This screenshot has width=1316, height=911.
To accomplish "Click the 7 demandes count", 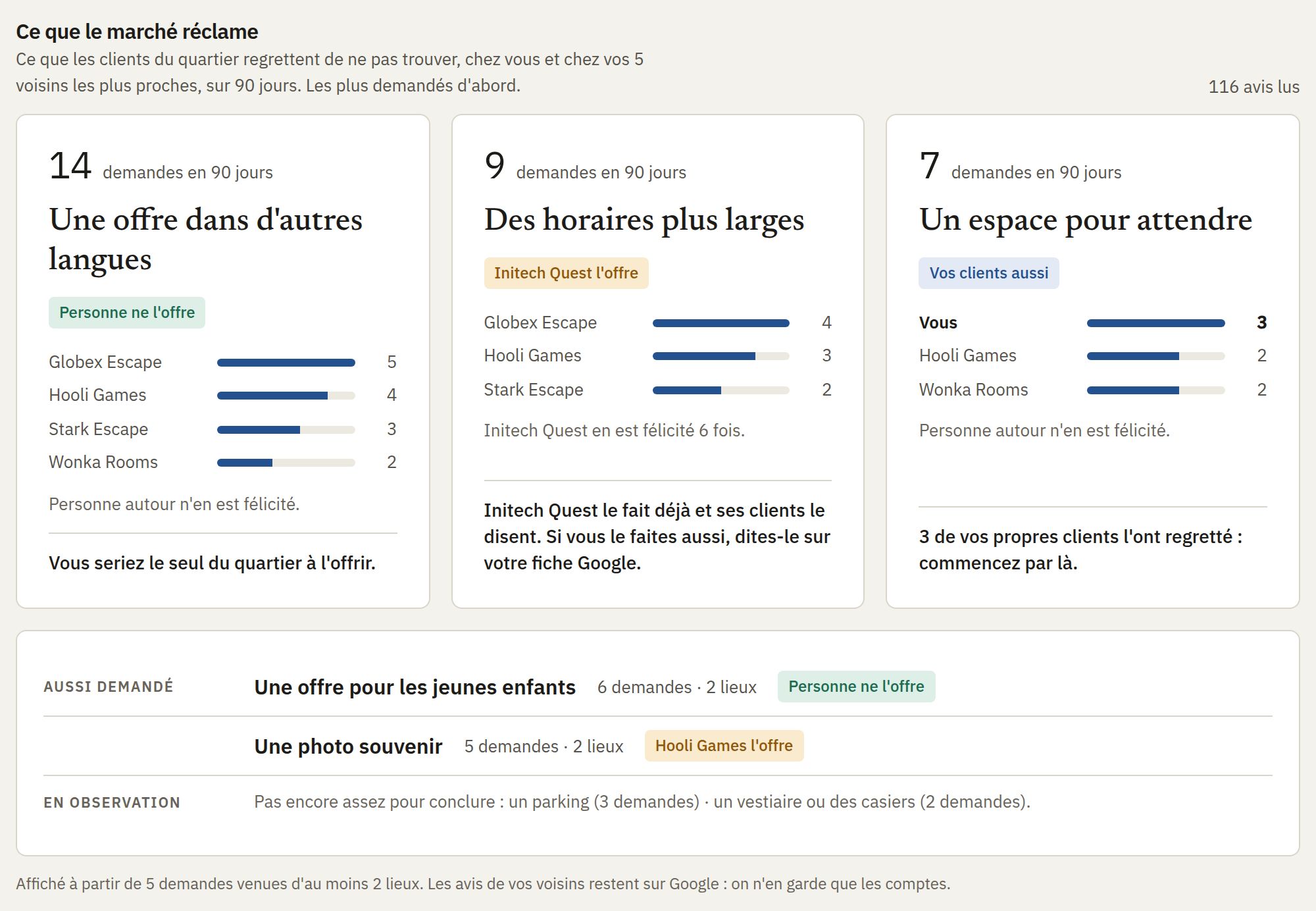I will coord(929,165).
